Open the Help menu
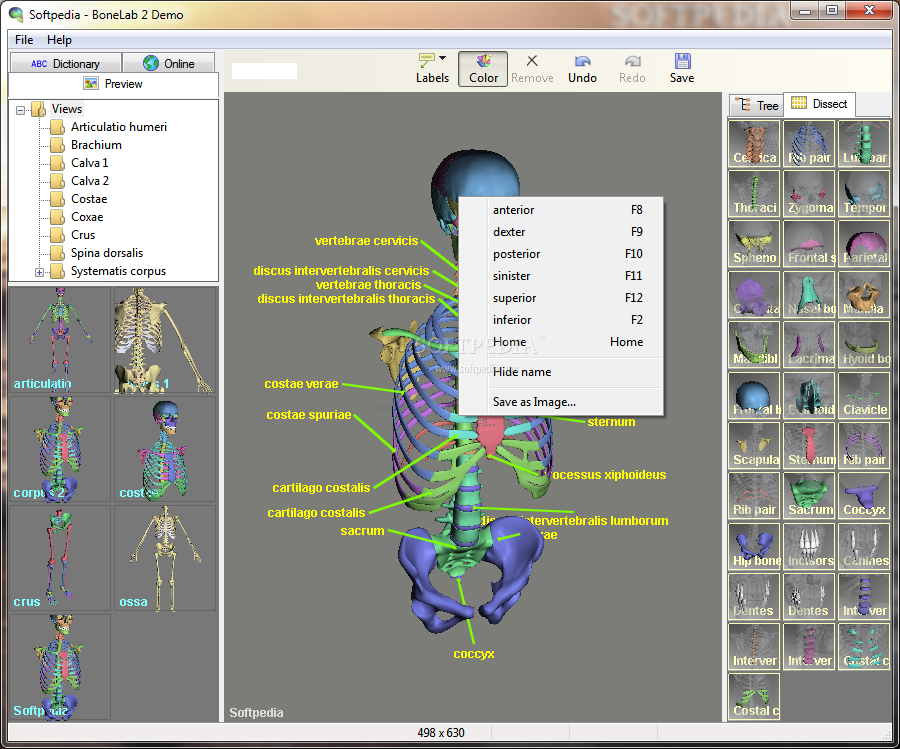This screenshot has height=749, width=900. [59, 40]
